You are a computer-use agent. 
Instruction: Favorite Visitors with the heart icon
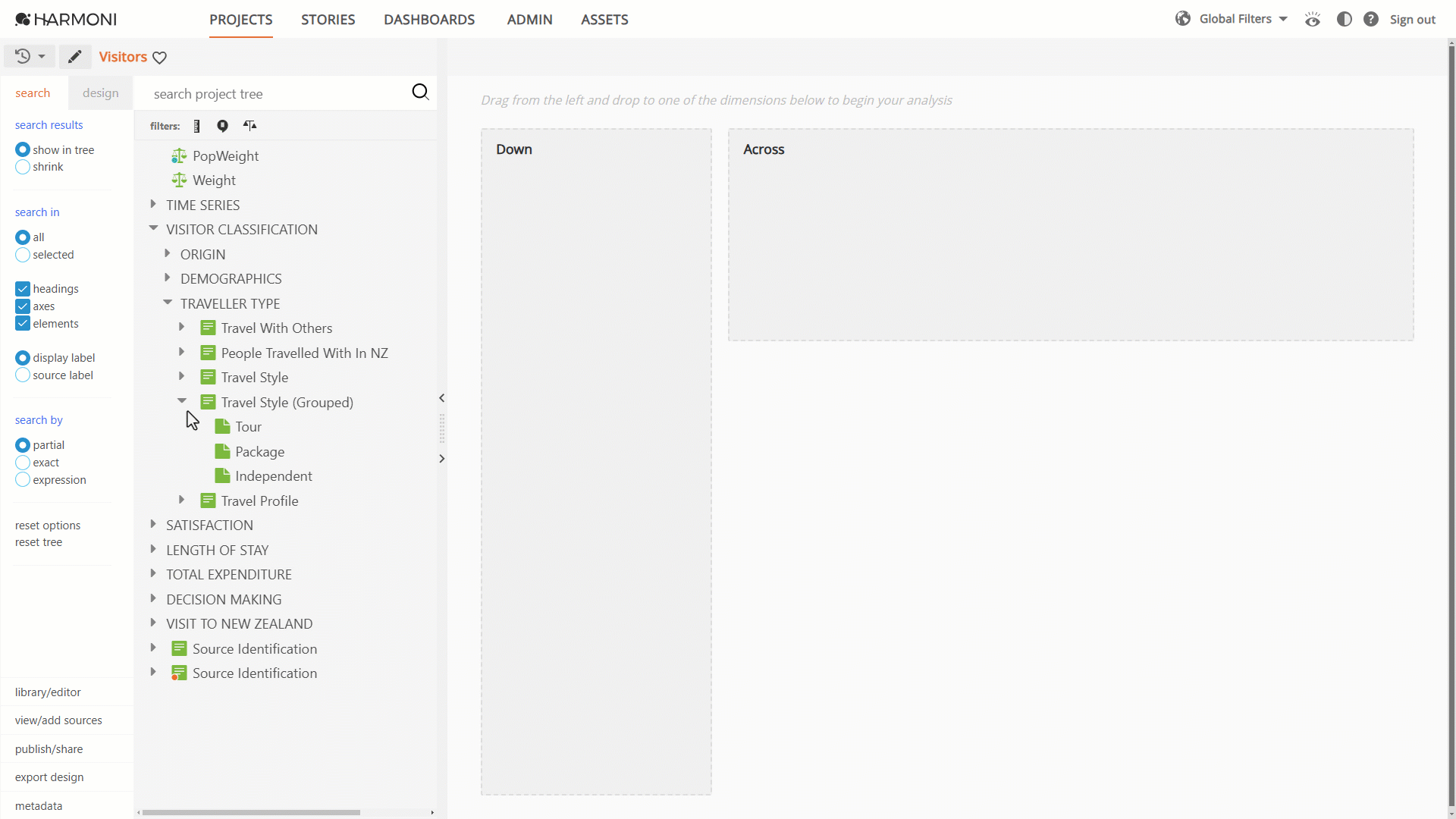click(159, 58)
